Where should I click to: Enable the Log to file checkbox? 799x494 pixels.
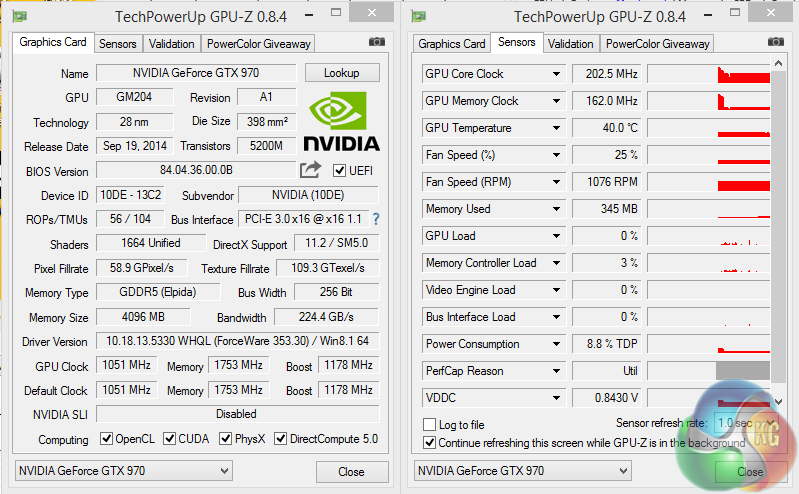point(431,425)
